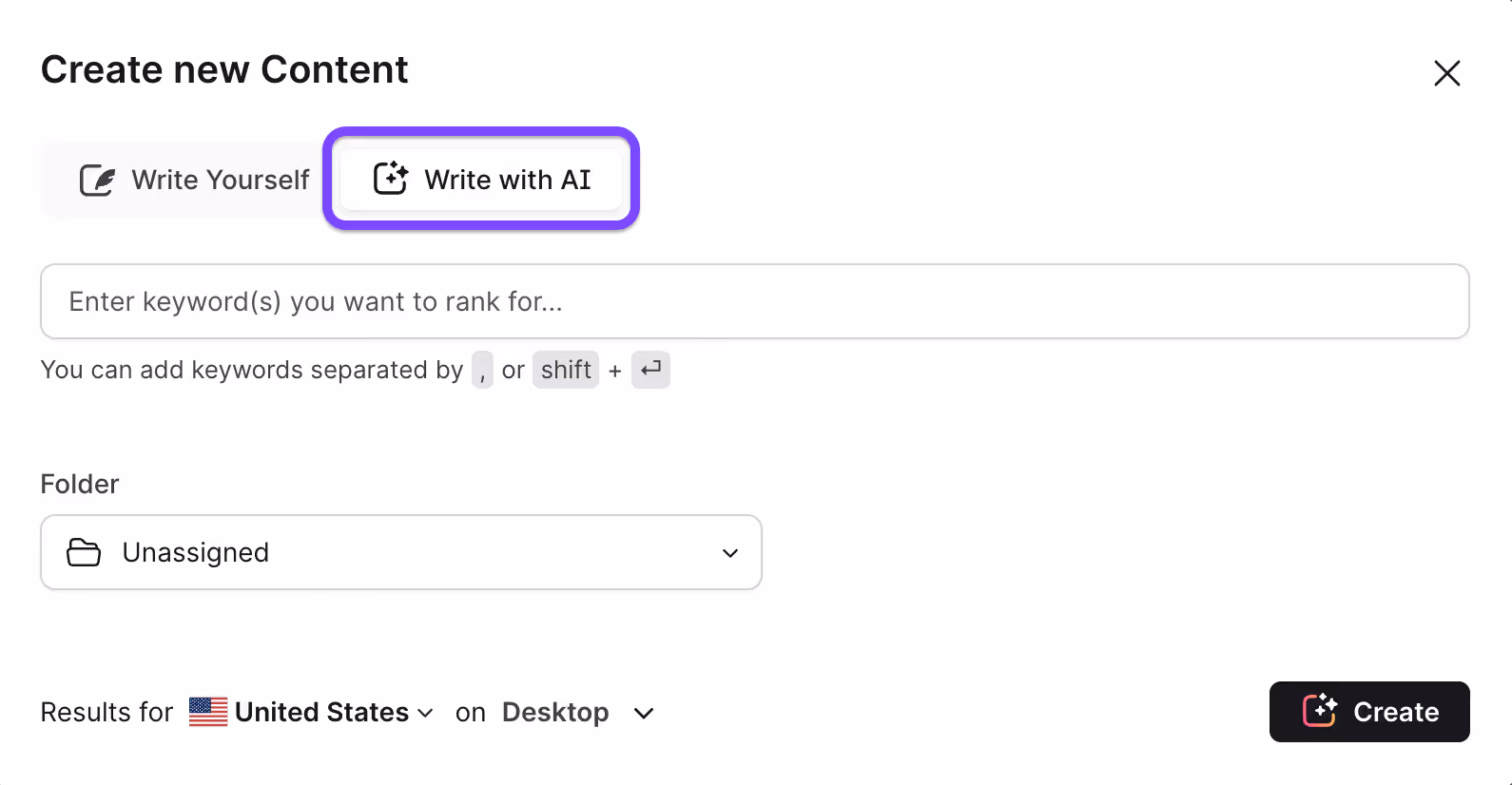Click the feather pen icon on Write Yourself
Viewport: 1512px width, 785px height.
97,180
